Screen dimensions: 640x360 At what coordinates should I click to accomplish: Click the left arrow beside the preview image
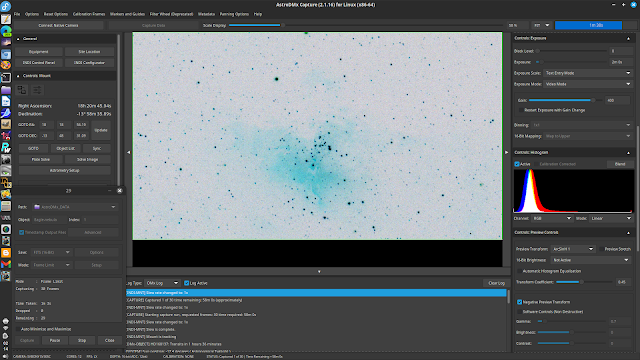click(x=129, y=152)
